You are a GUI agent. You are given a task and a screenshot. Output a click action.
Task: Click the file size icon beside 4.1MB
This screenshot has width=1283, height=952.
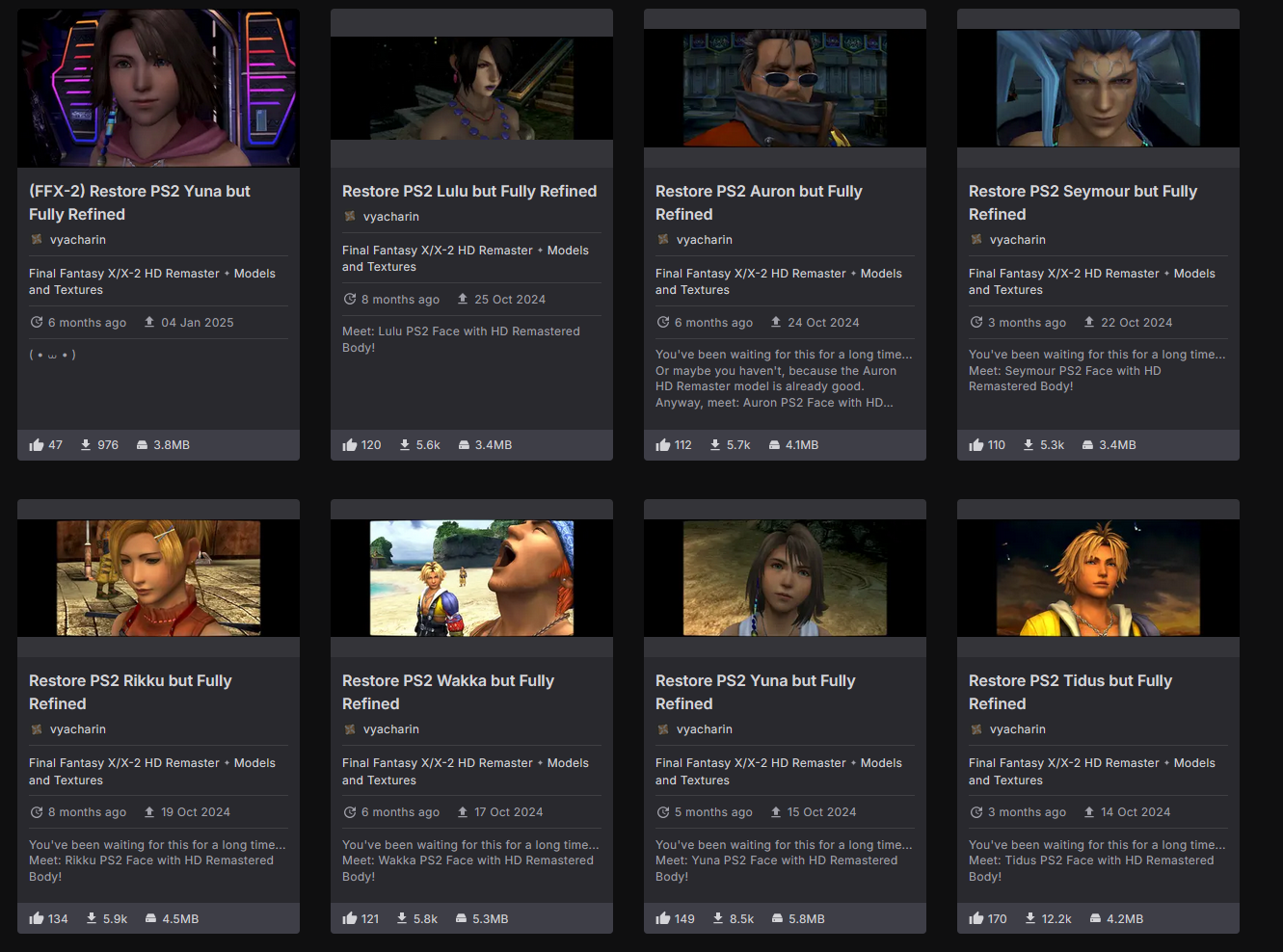774,445
